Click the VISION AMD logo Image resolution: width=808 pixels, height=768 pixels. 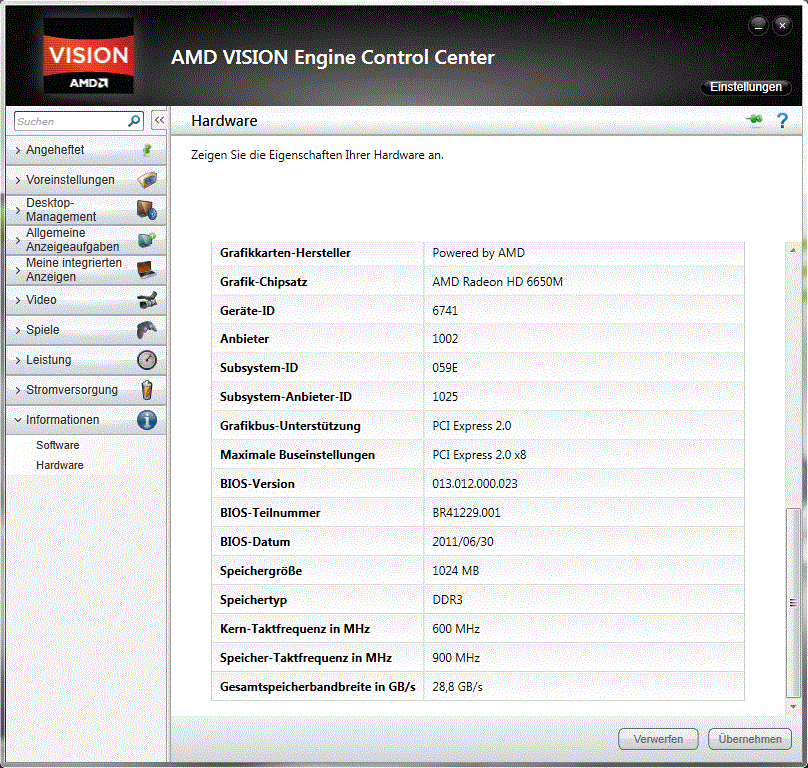pyautogui.click(x=89, y=56)
